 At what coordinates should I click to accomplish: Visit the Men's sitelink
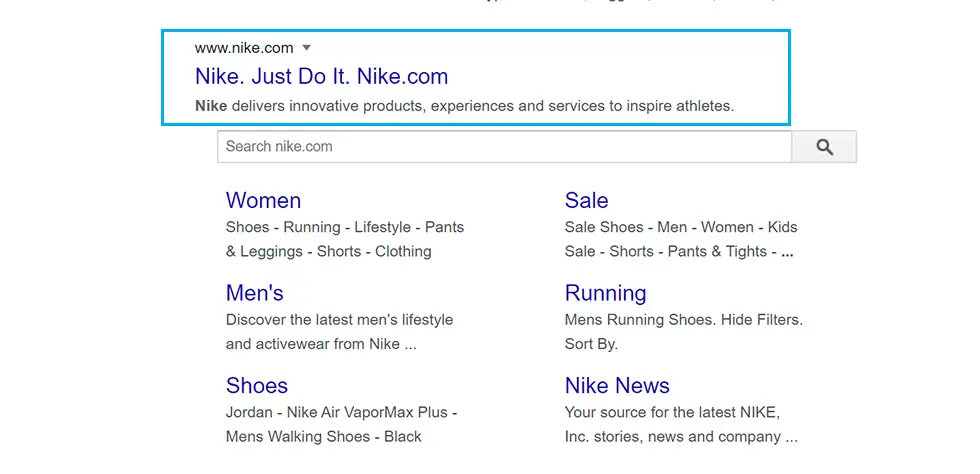tap(254, 293)
